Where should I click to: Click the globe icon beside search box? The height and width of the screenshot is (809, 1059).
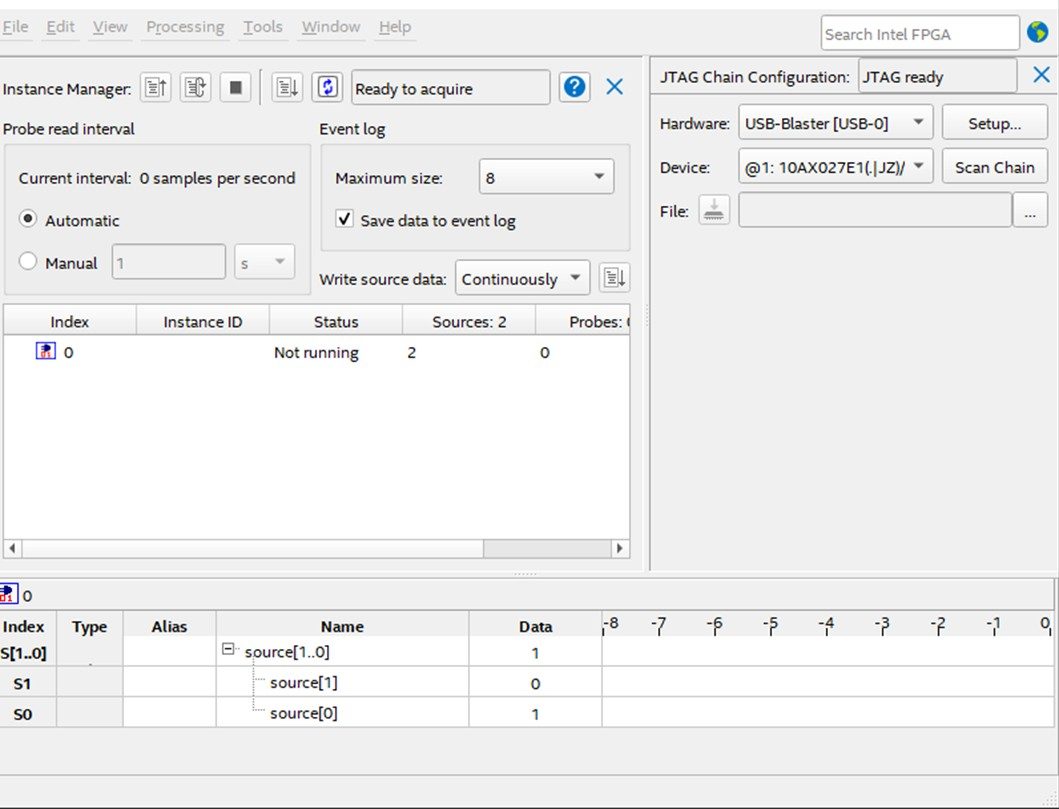1037,33
